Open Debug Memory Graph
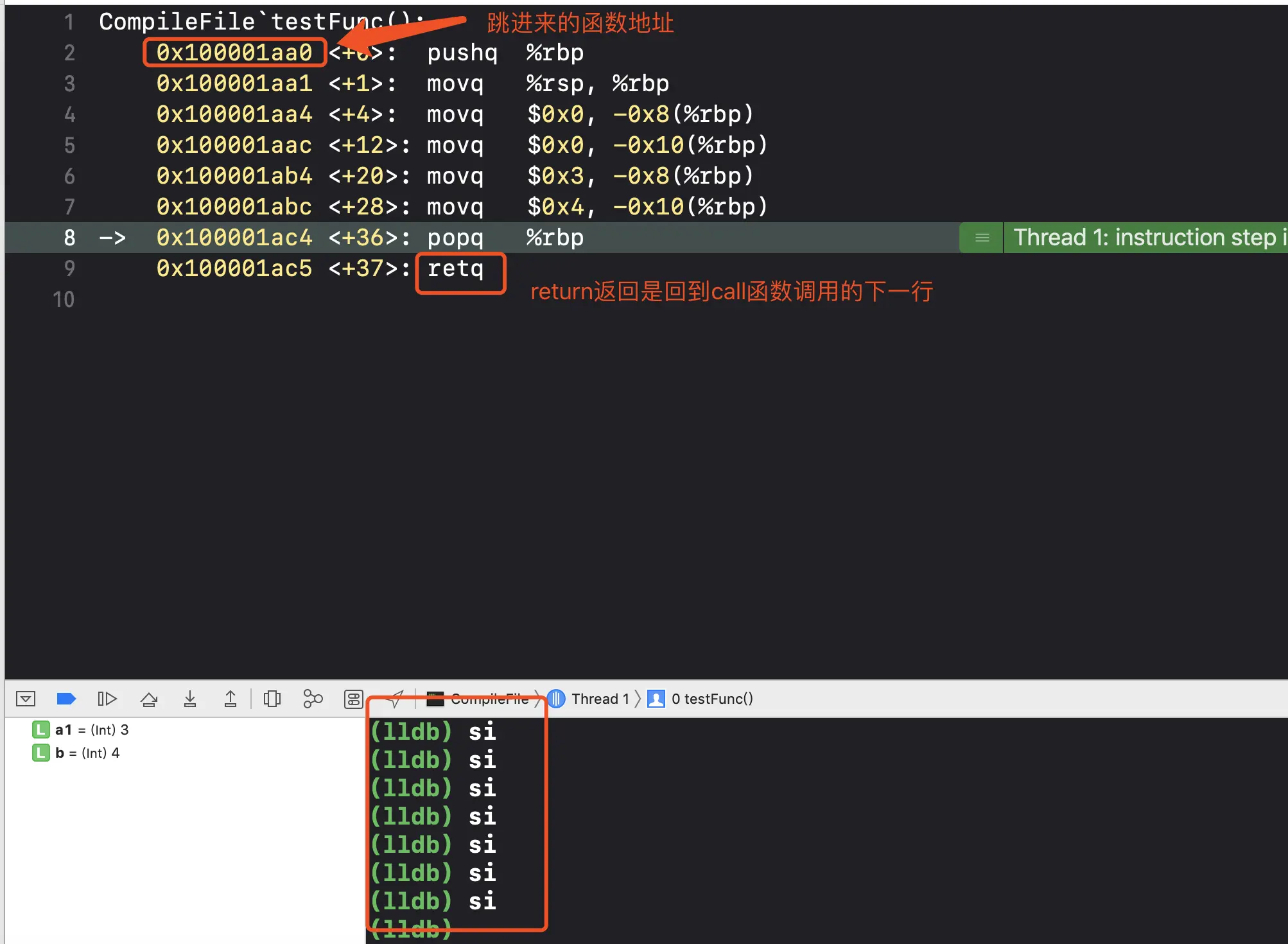 313,699
